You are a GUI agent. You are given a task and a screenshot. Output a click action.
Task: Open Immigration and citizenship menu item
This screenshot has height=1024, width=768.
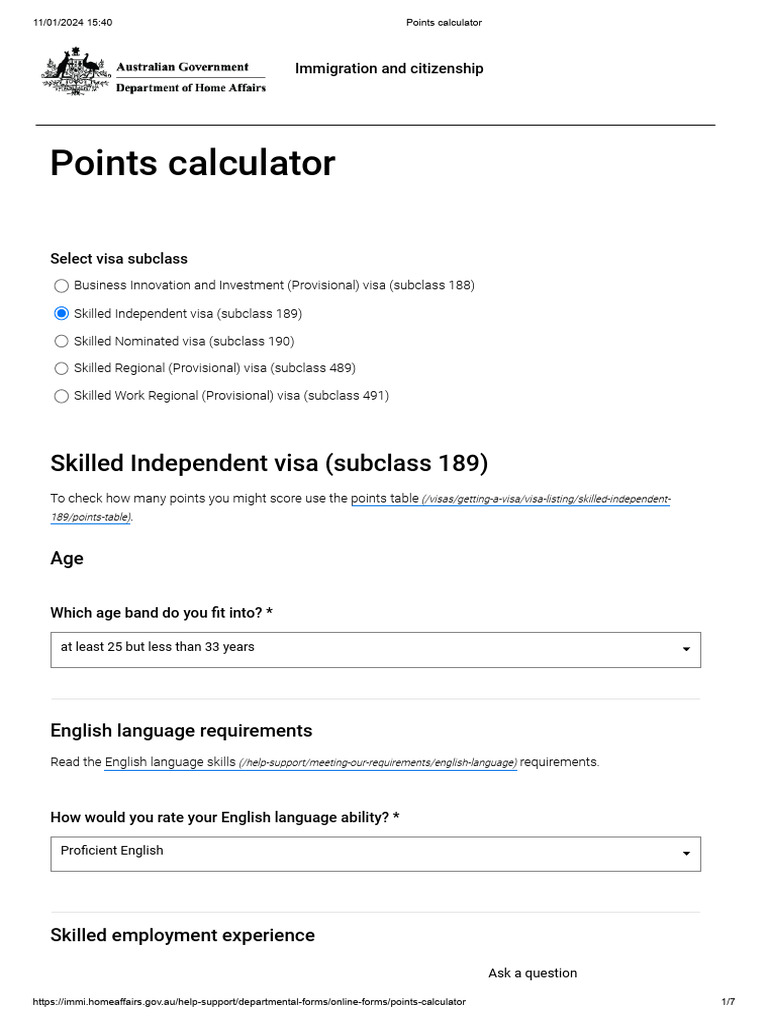(x=389, y=69)
